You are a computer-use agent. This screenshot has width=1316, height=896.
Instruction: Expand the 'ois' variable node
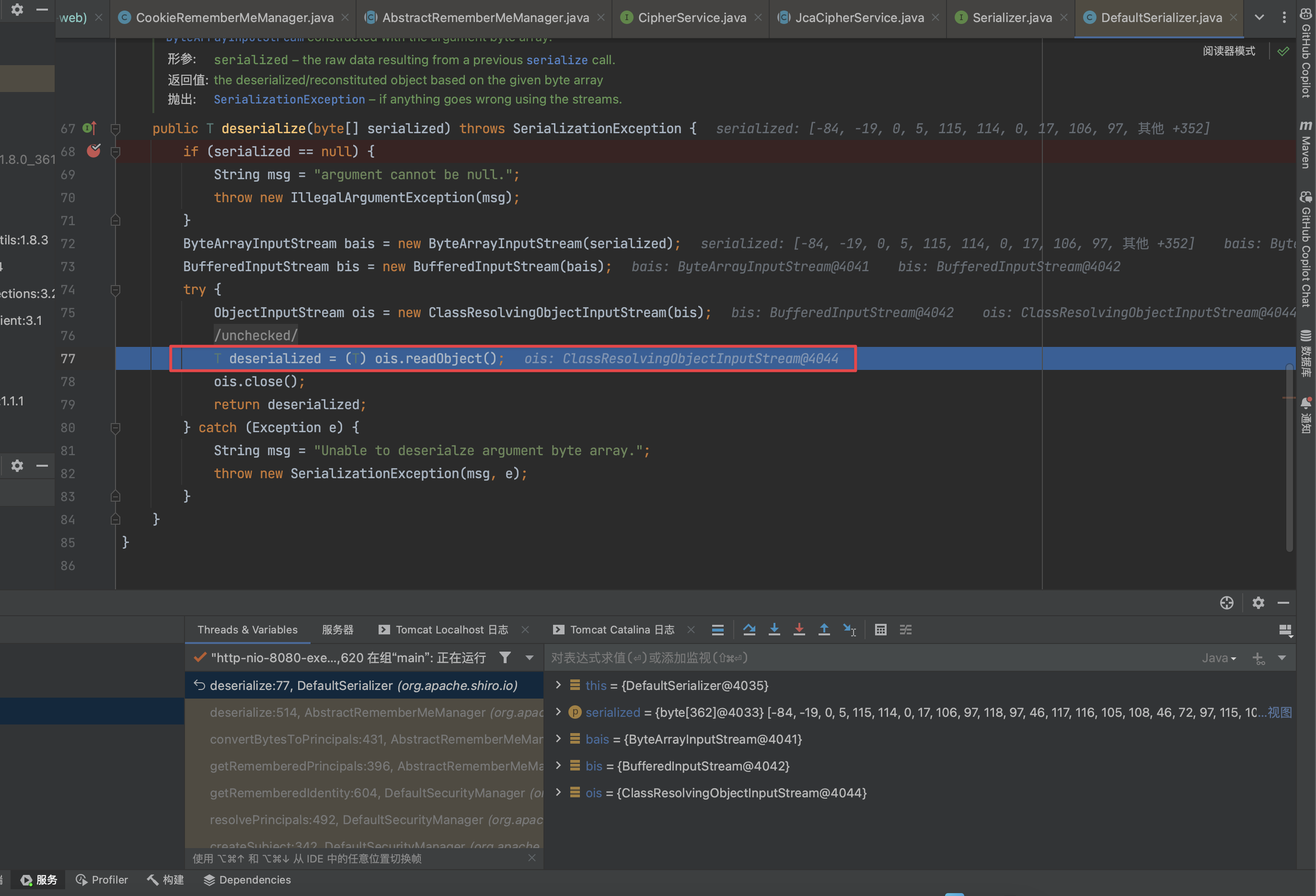pyautogui.click(x=558, y=792)
